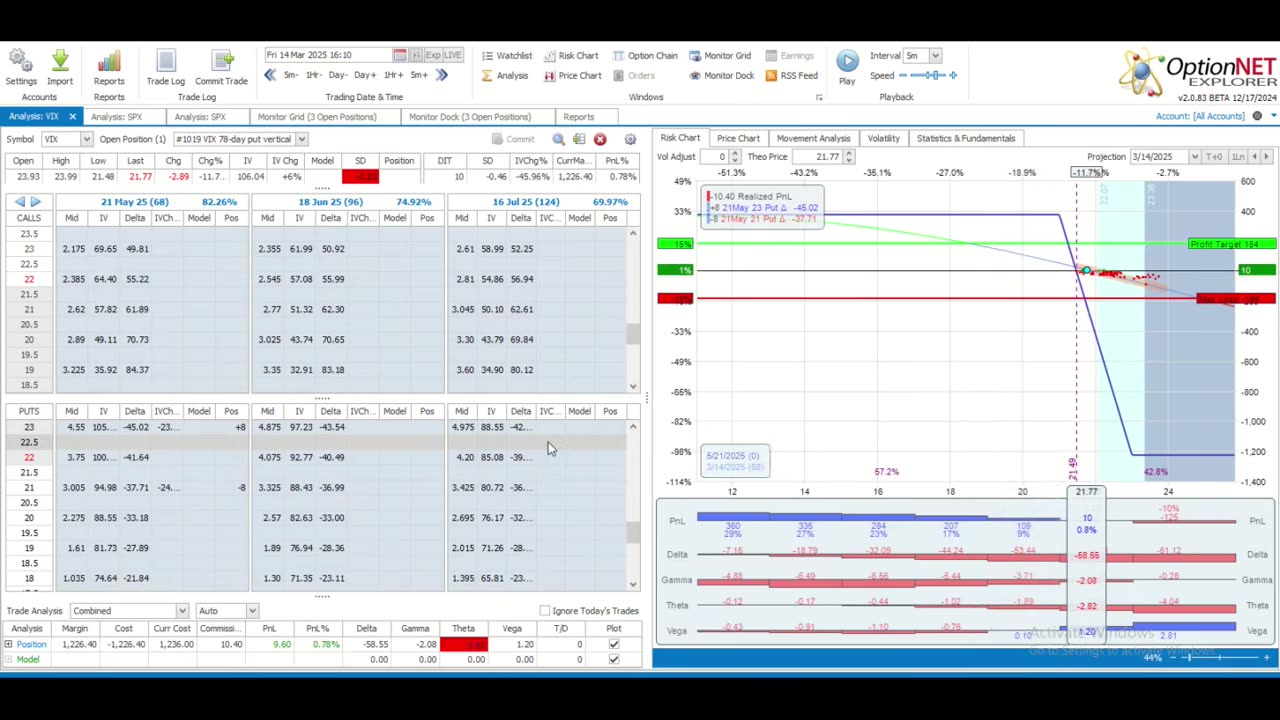
Task: Close the Analysis: VIX tab
Action: click(72, 117)
